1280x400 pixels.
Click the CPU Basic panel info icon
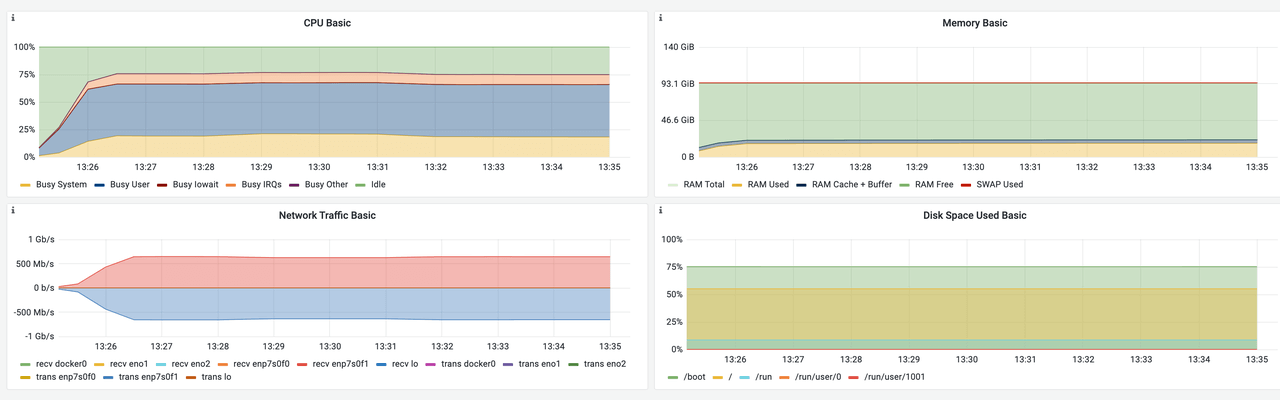click(13, 18)
